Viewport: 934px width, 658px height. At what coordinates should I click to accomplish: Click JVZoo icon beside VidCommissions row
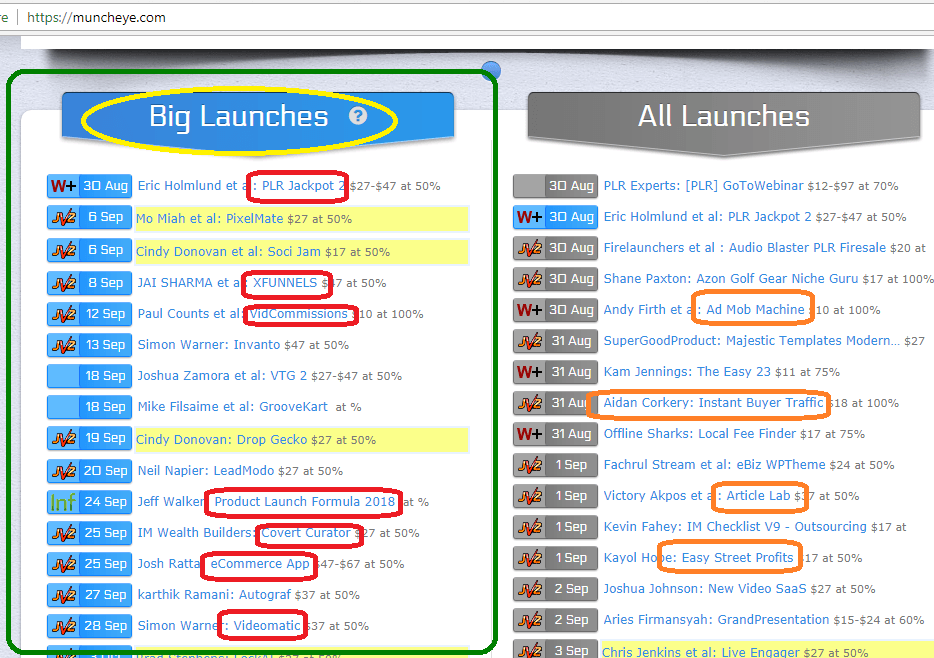point(63,314)
